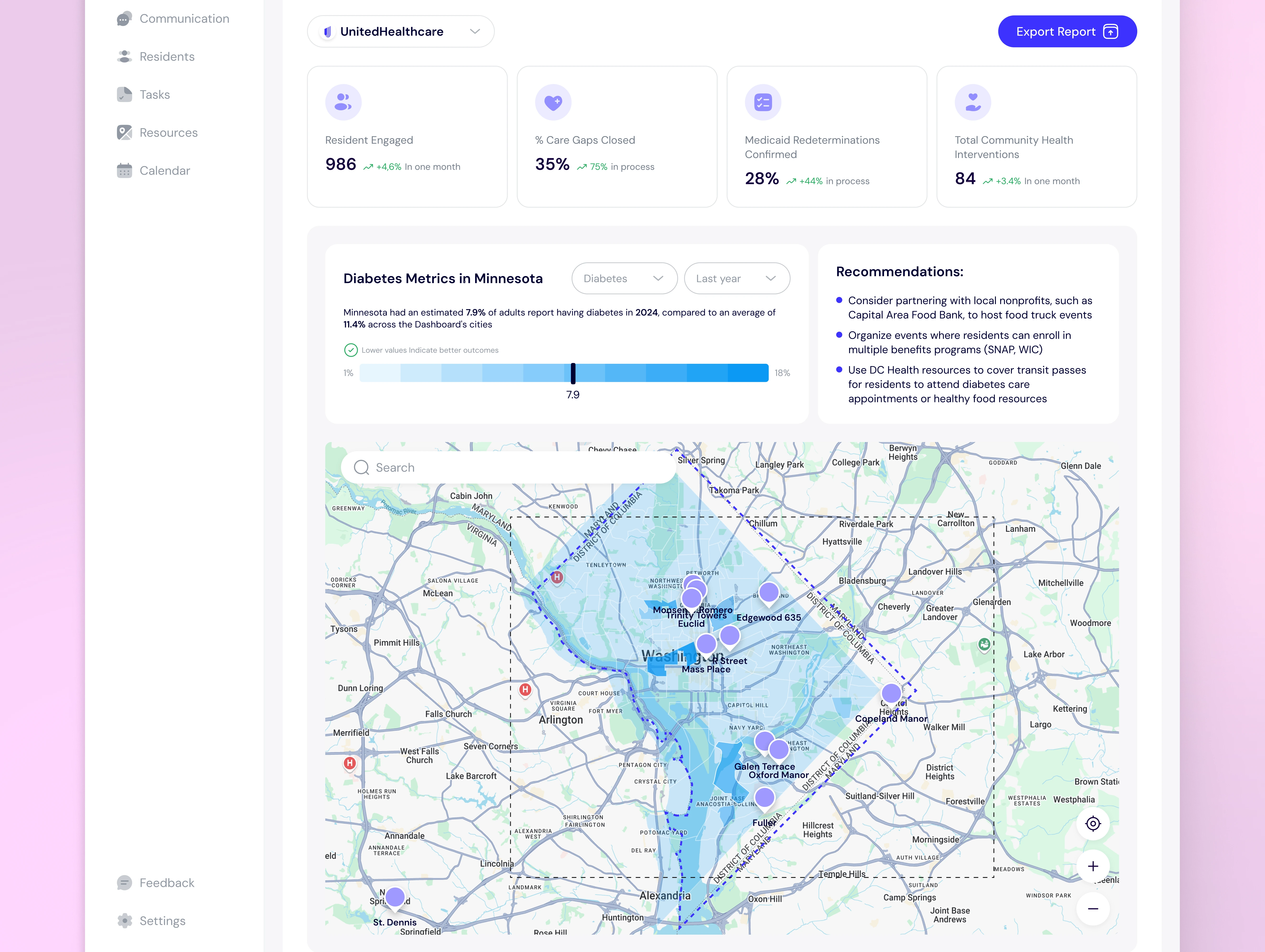Open the UnitedHealthcare organization dropdown
The image size is (1265, 952).
point(401,32)
